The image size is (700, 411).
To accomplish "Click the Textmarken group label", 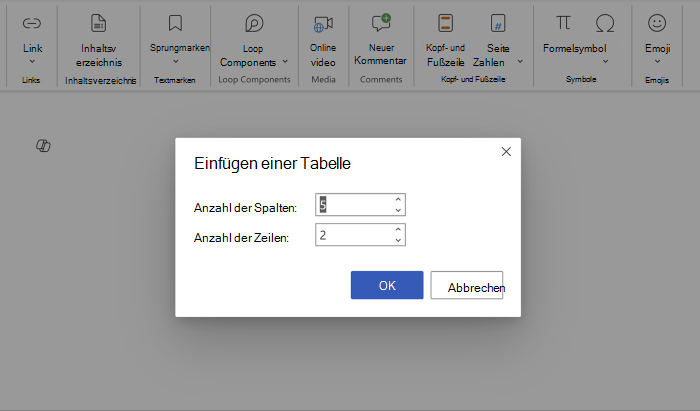I will tap(175, 80).
